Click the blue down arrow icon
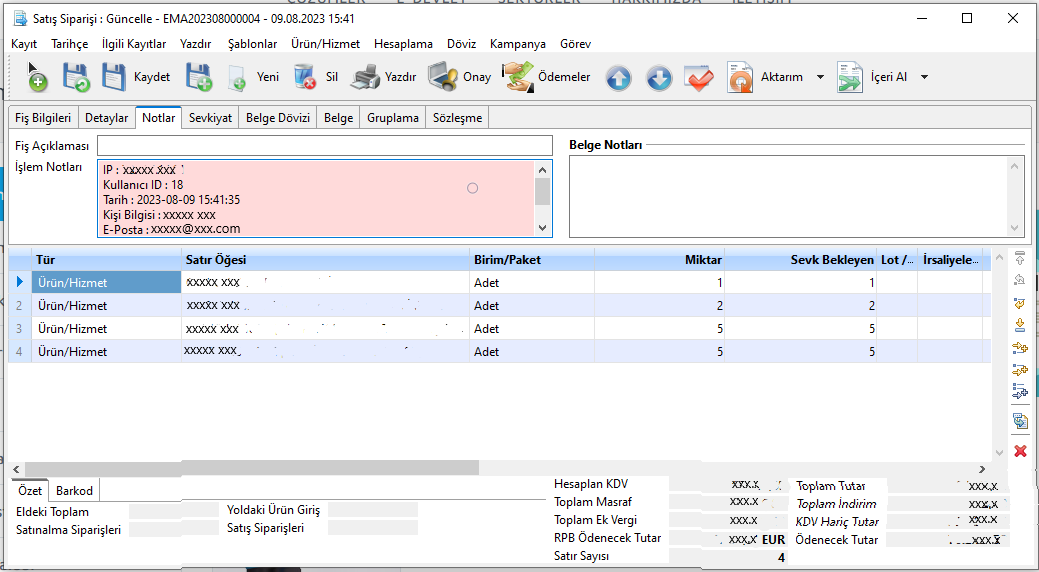Image resolution: width=1039 pixels, height=572 pixels. 659,78
